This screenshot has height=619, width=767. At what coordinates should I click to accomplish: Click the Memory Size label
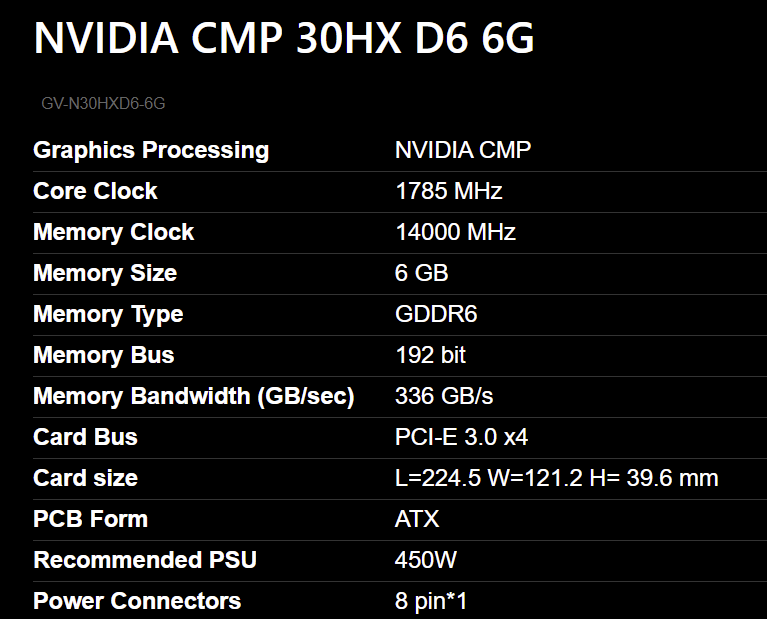tap(105, 273)
